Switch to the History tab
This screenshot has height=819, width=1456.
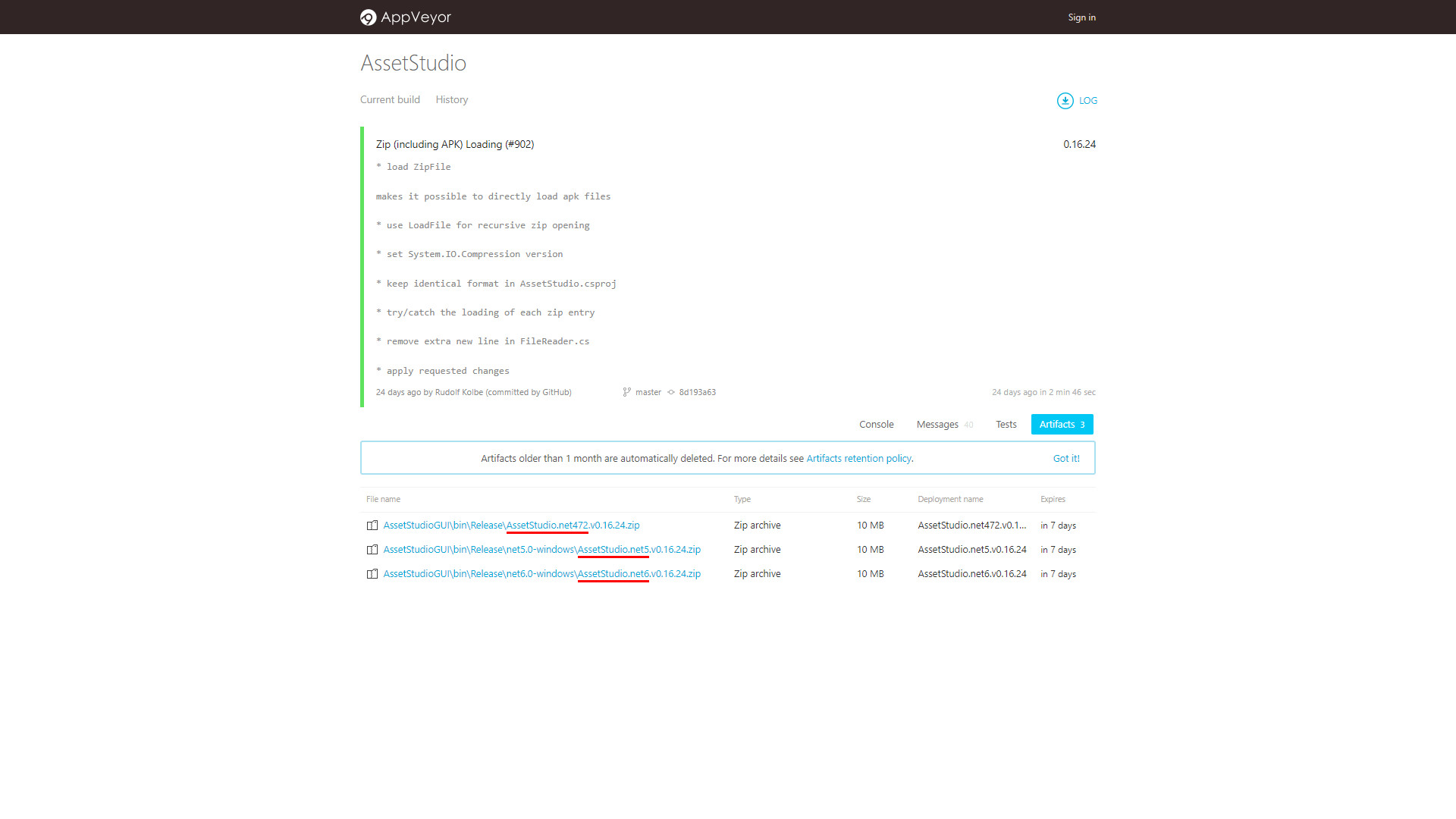451,99
